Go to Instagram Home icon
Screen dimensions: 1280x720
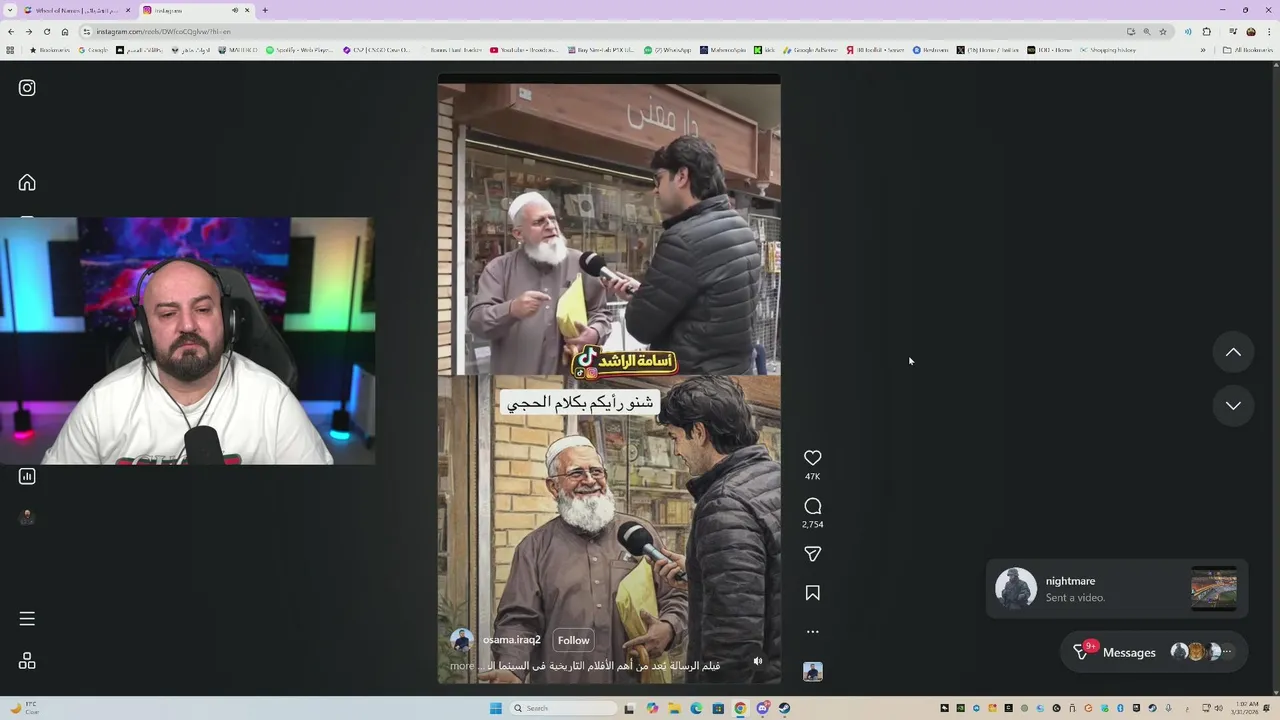27,182
